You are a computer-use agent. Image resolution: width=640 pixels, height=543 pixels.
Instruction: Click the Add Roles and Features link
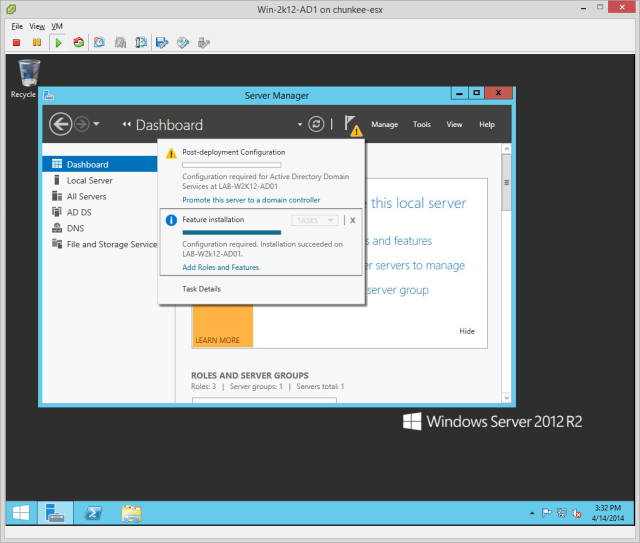(x=220, y=267)
